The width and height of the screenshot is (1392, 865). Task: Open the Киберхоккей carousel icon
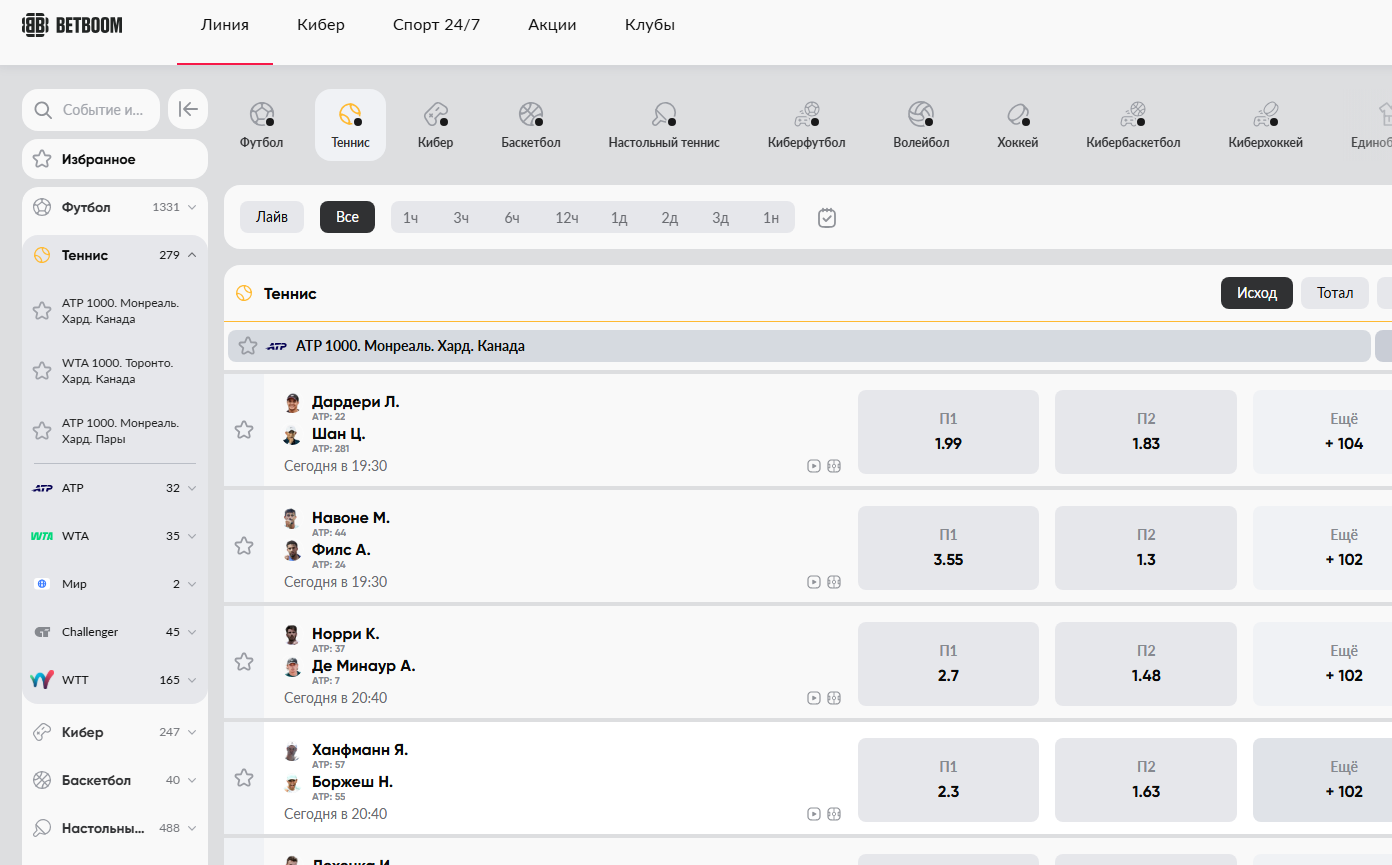coord(1265,125)
